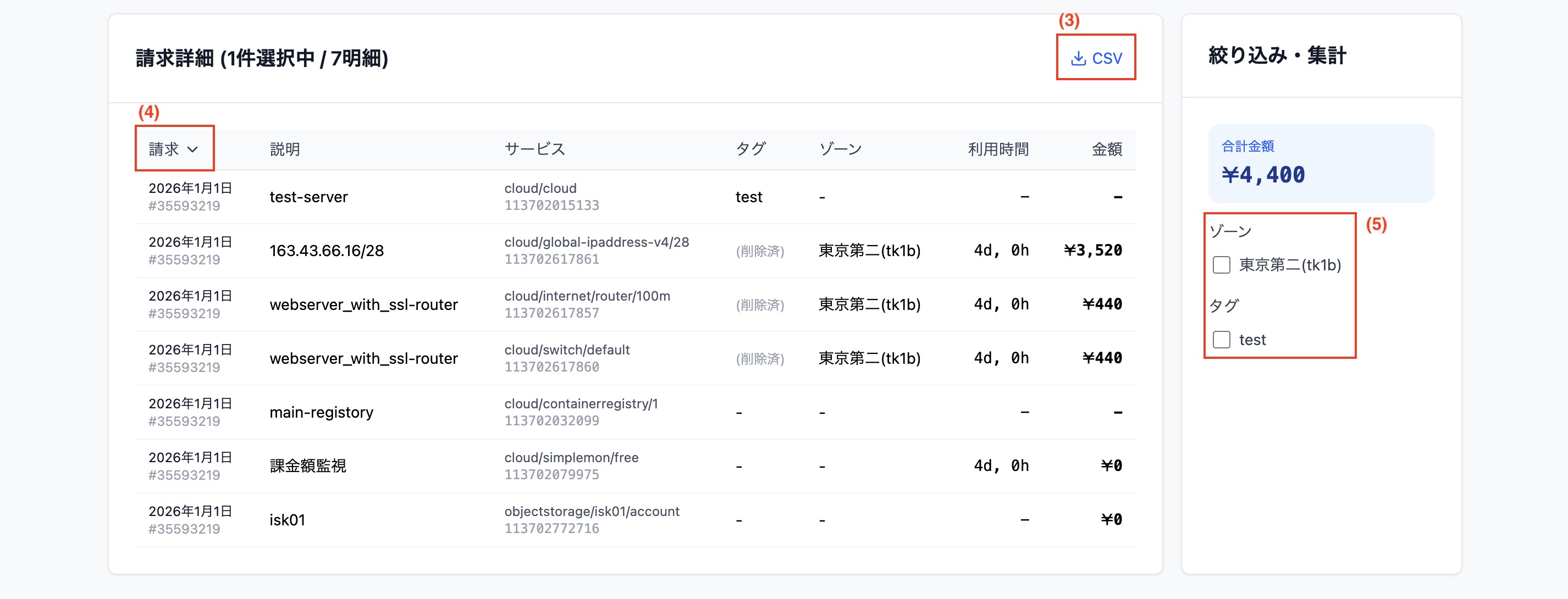This screenshot has width=1568, height=599.
Task: Click the 利用時間 column header
Action: pyautogui.click(x=998, y=149)
